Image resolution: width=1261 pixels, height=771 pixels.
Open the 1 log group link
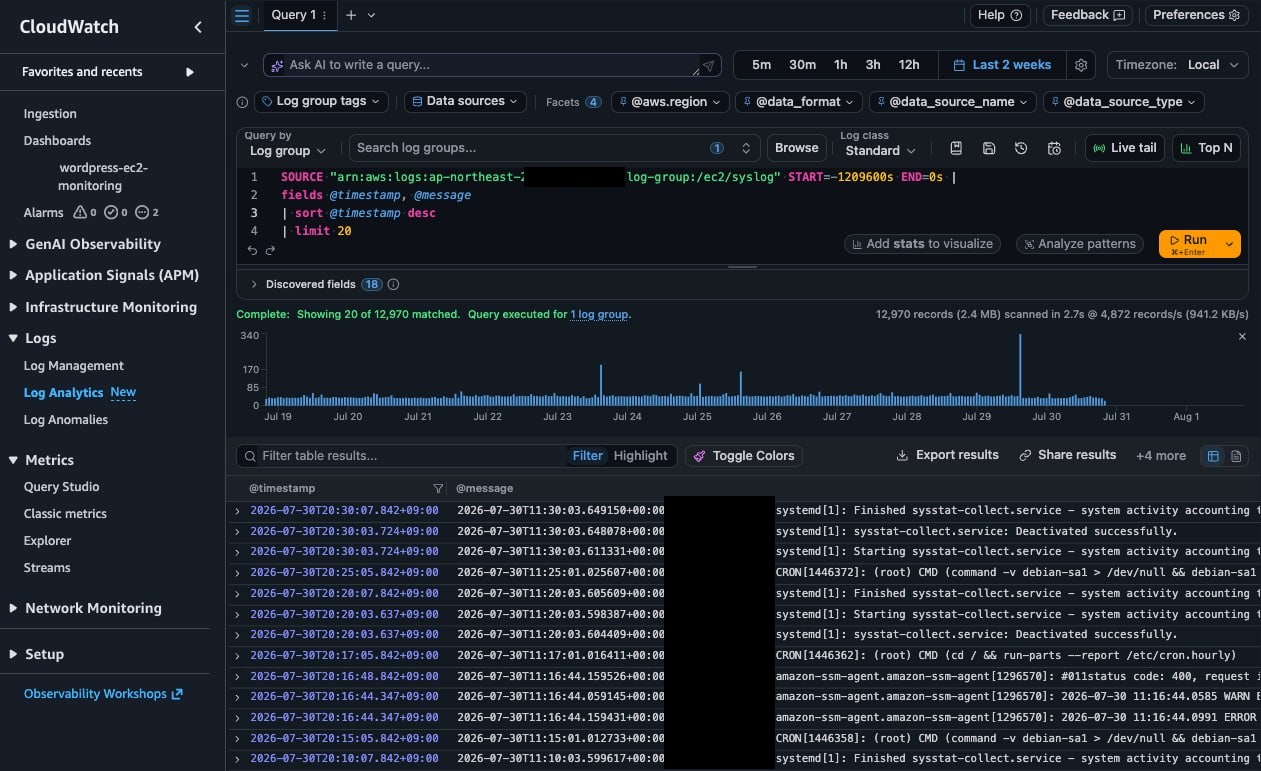(x=599, y=314)
